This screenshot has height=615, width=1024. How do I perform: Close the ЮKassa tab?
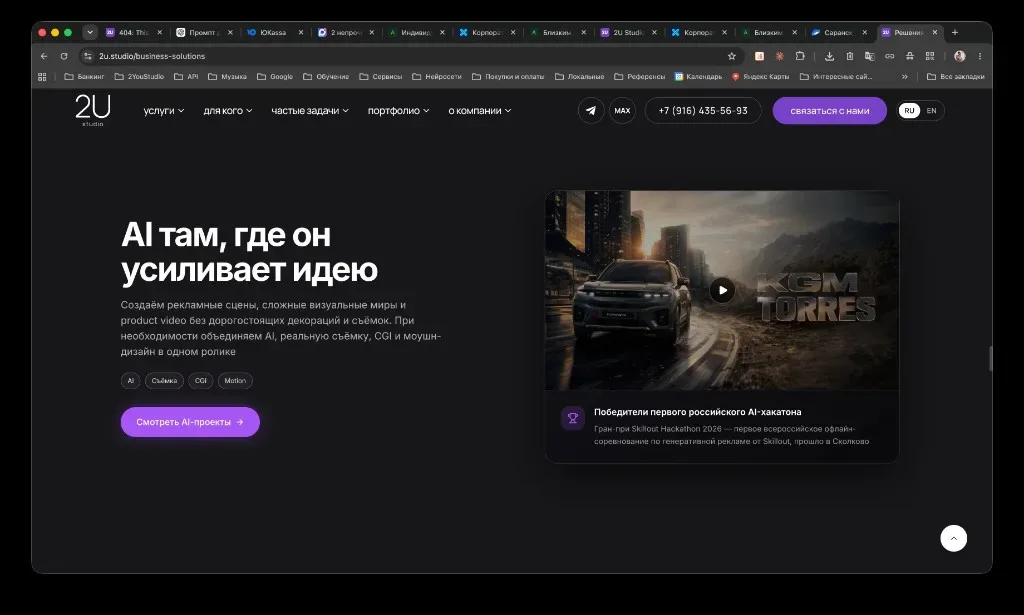(301, 32)
